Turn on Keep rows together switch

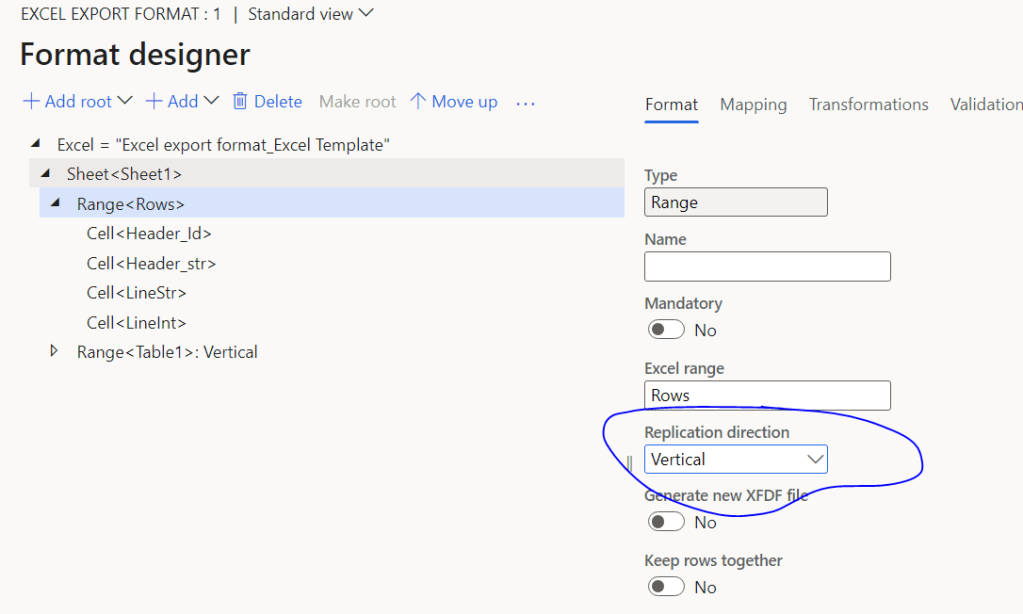[x=666, y=587]
